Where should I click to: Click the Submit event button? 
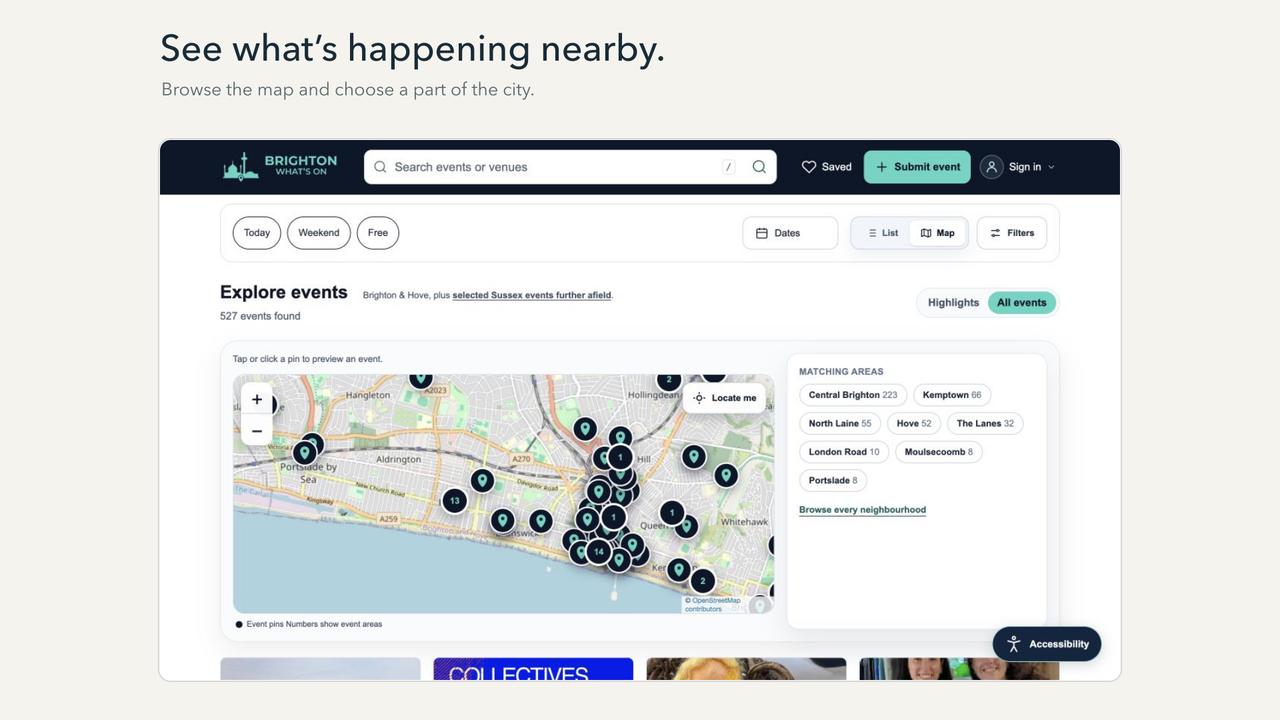[917, 167]
